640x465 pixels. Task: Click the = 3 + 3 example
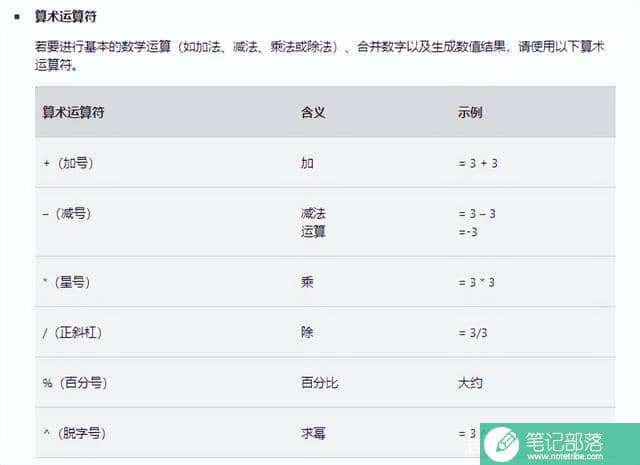point(478,163)
